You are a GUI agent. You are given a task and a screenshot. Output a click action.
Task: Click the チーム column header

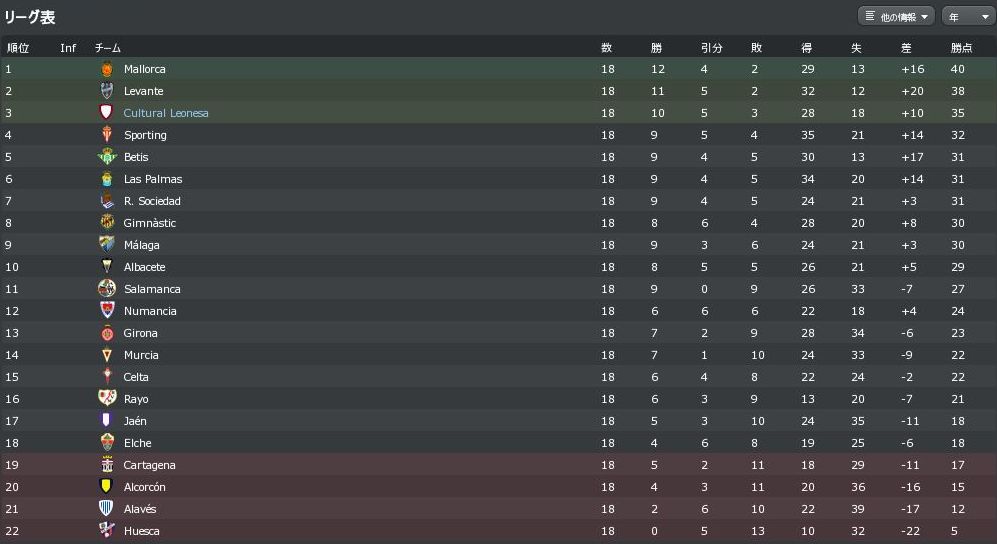pos(107,48)
